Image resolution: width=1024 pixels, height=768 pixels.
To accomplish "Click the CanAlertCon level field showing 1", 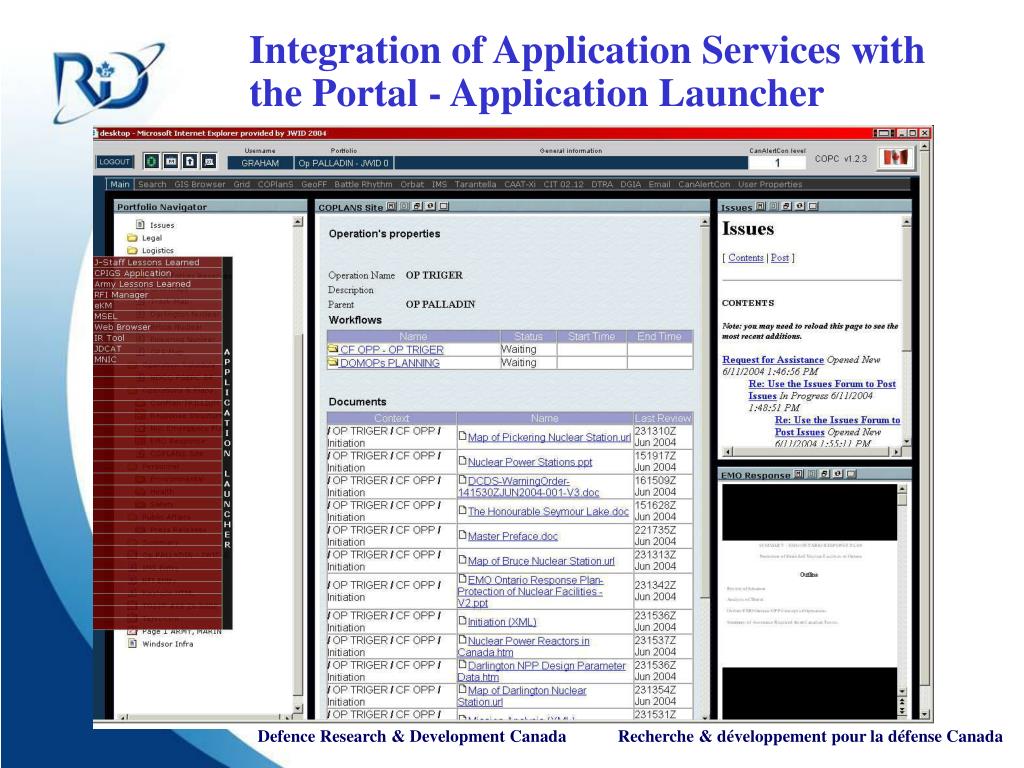I will 777,163.
